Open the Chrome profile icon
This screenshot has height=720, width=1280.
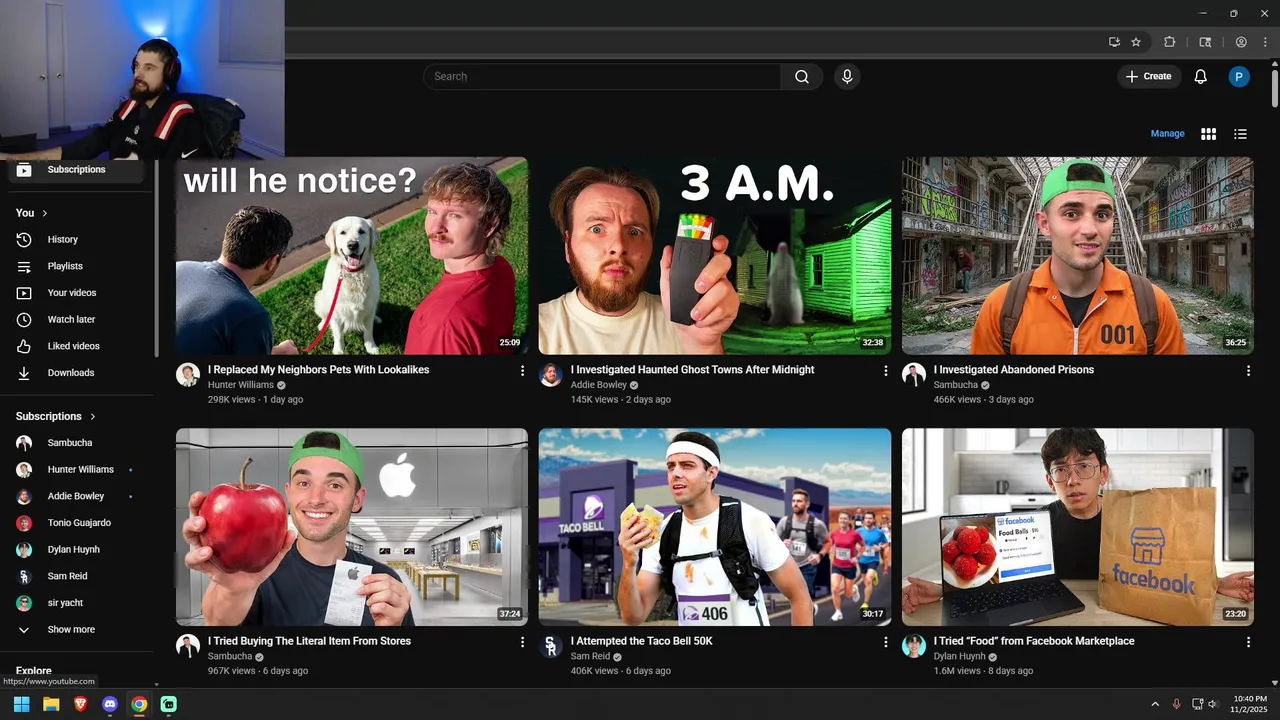coord(1241,42)
